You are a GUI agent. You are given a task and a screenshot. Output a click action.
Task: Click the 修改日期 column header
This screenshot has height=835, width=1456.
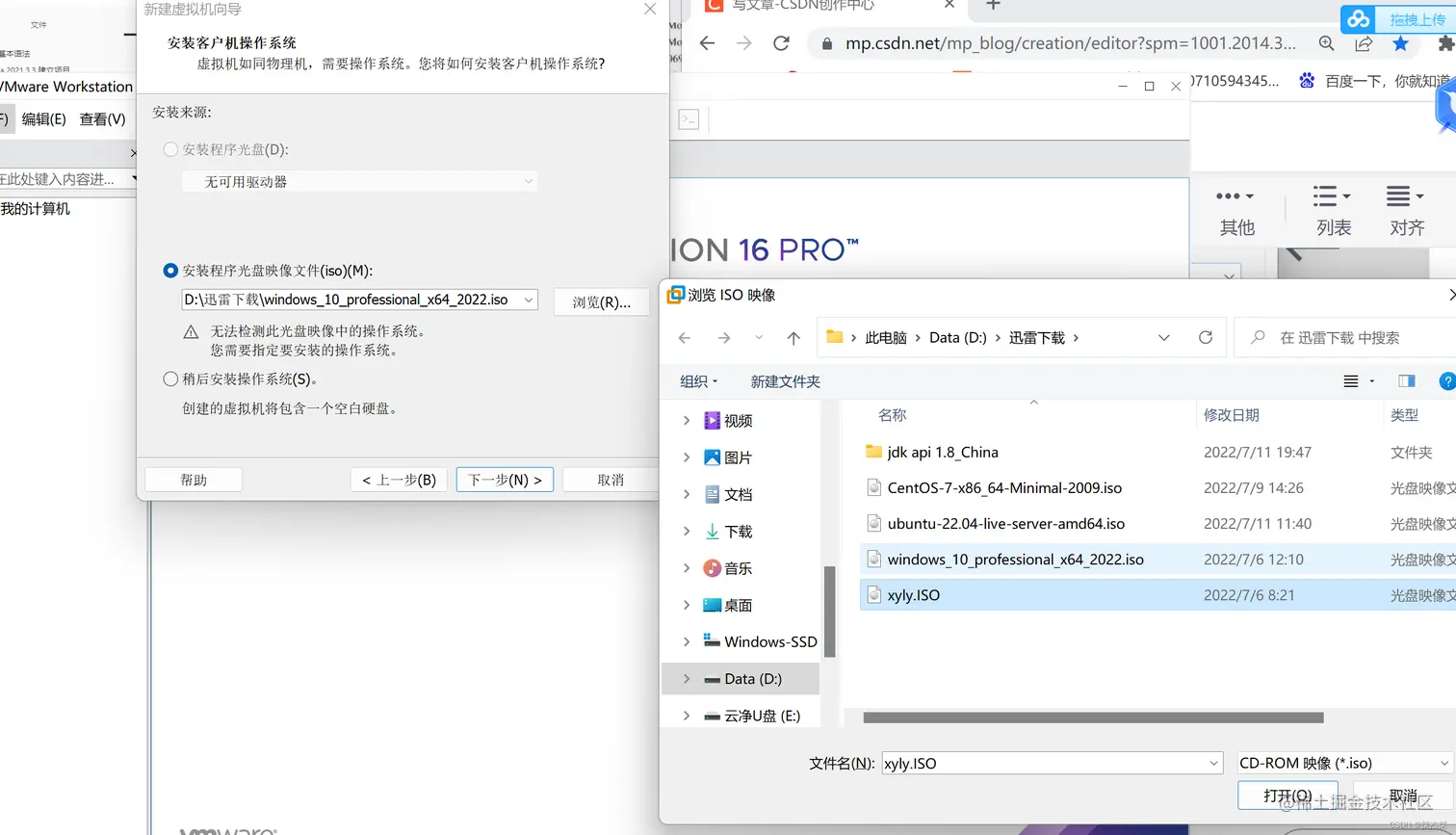tap(1232, 415)
